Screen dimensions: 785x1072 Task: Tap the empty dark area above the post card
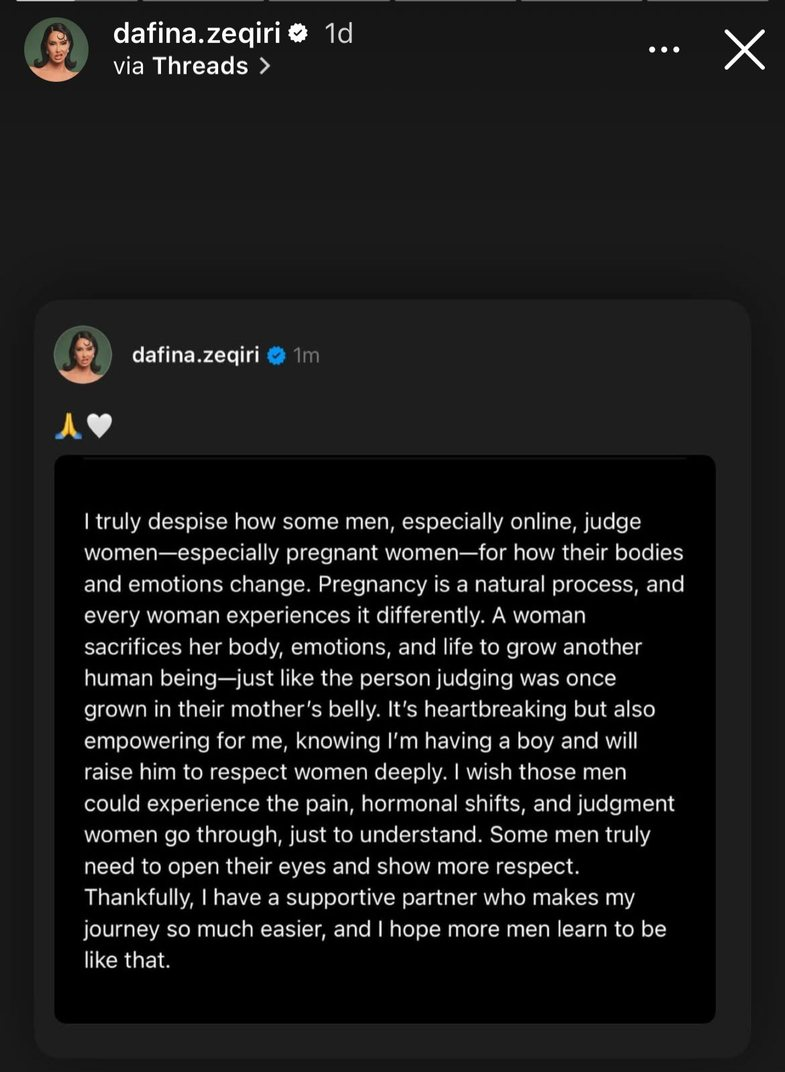[392, 200]
